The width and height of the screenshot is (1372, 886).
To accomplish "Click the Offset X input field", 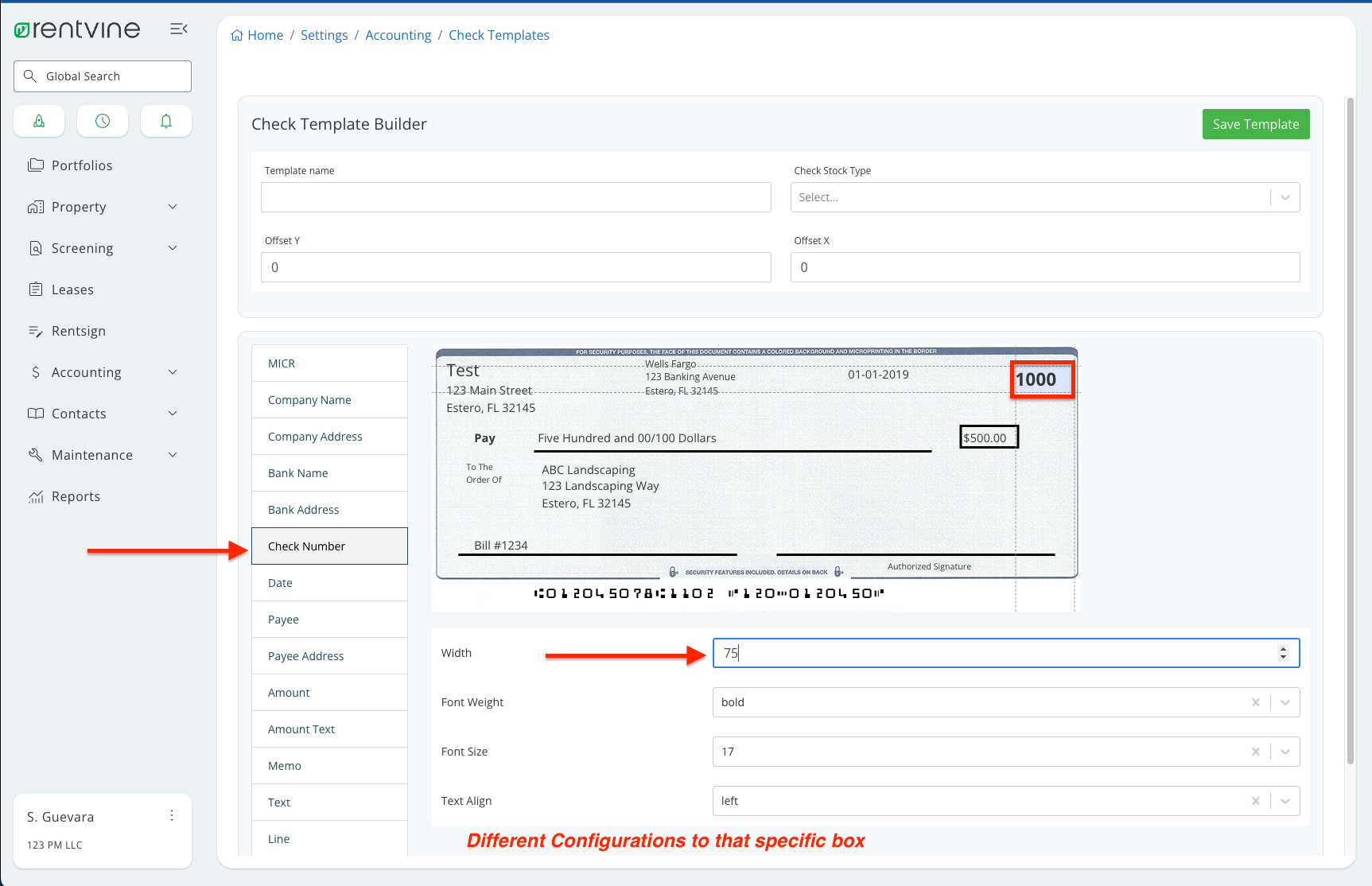I will [x=1045, y=267].
